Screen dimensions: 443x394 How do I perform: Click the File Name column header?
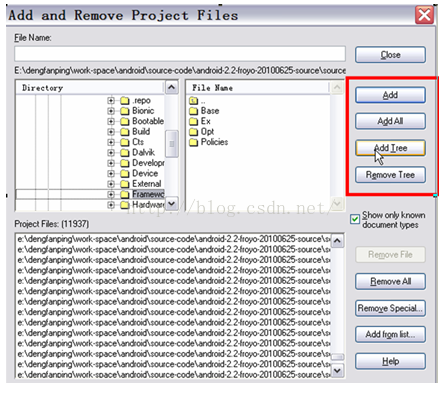257,88
